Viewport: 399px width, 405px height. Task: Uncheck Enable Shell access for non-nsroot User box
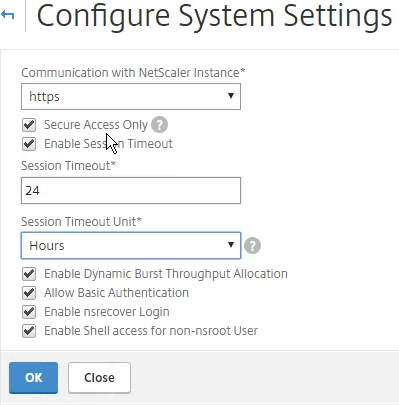(29, 331)
